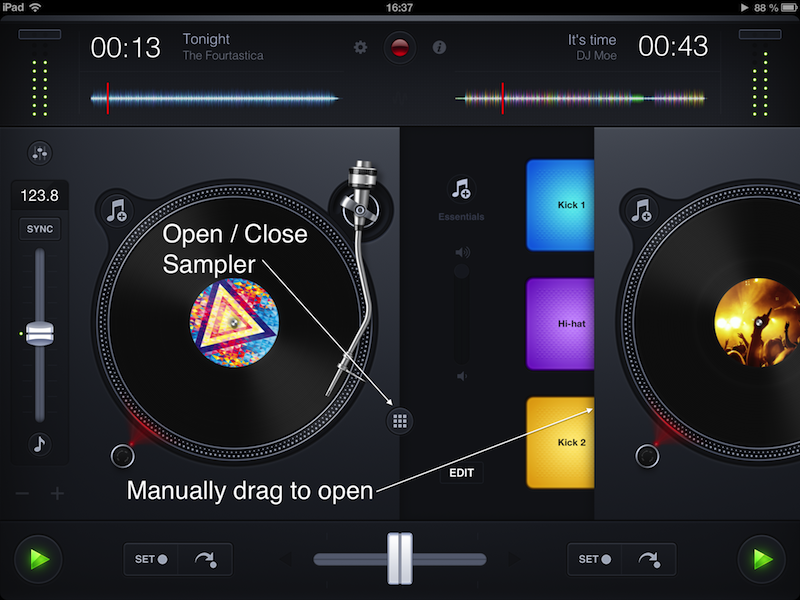Open the info icon in top bar
This screenshot has height=600, width=800.
click(439, 47)
